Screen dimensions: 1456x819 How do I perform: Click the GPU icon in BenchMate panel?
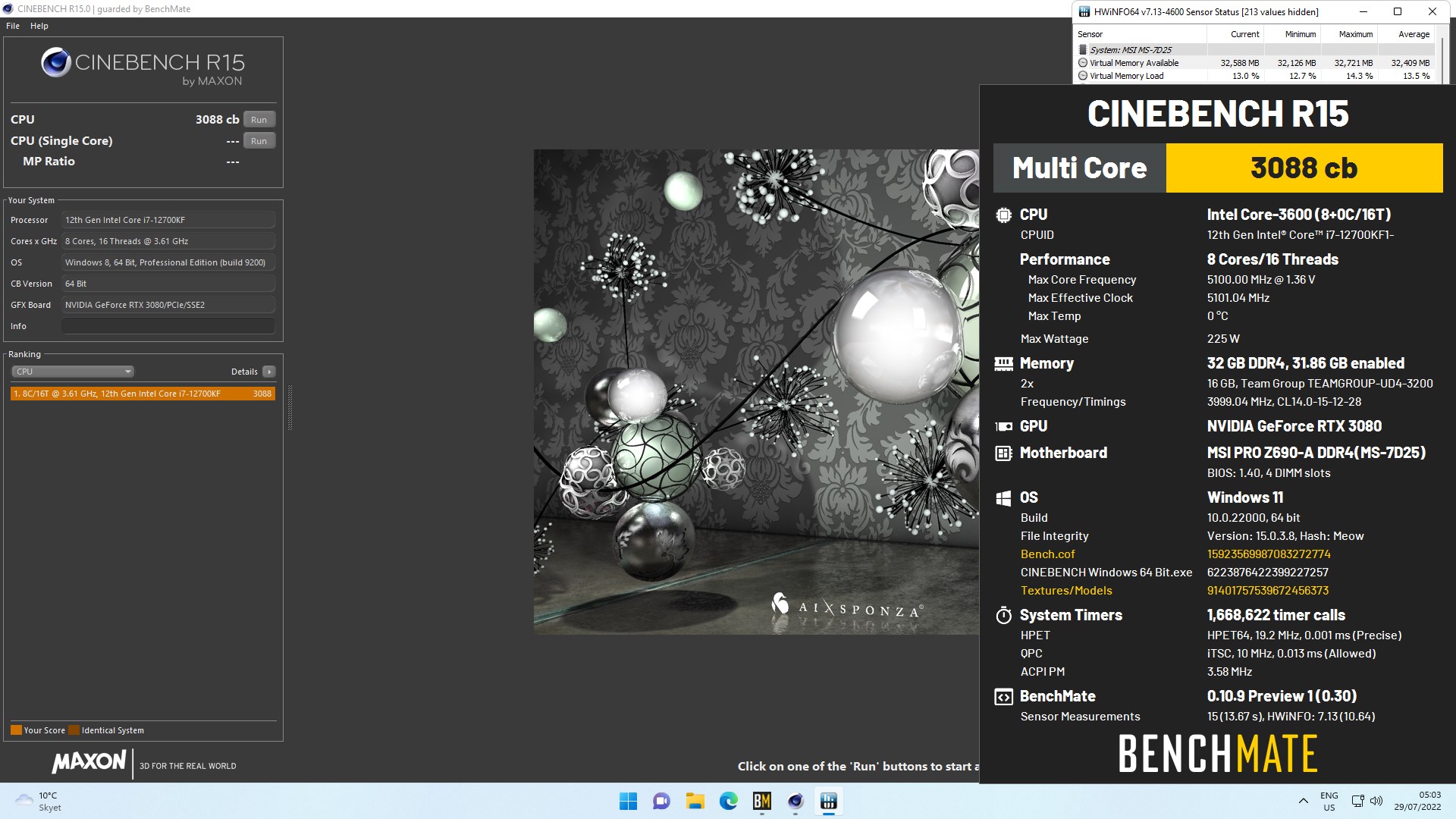click(x=1003, y=426)
